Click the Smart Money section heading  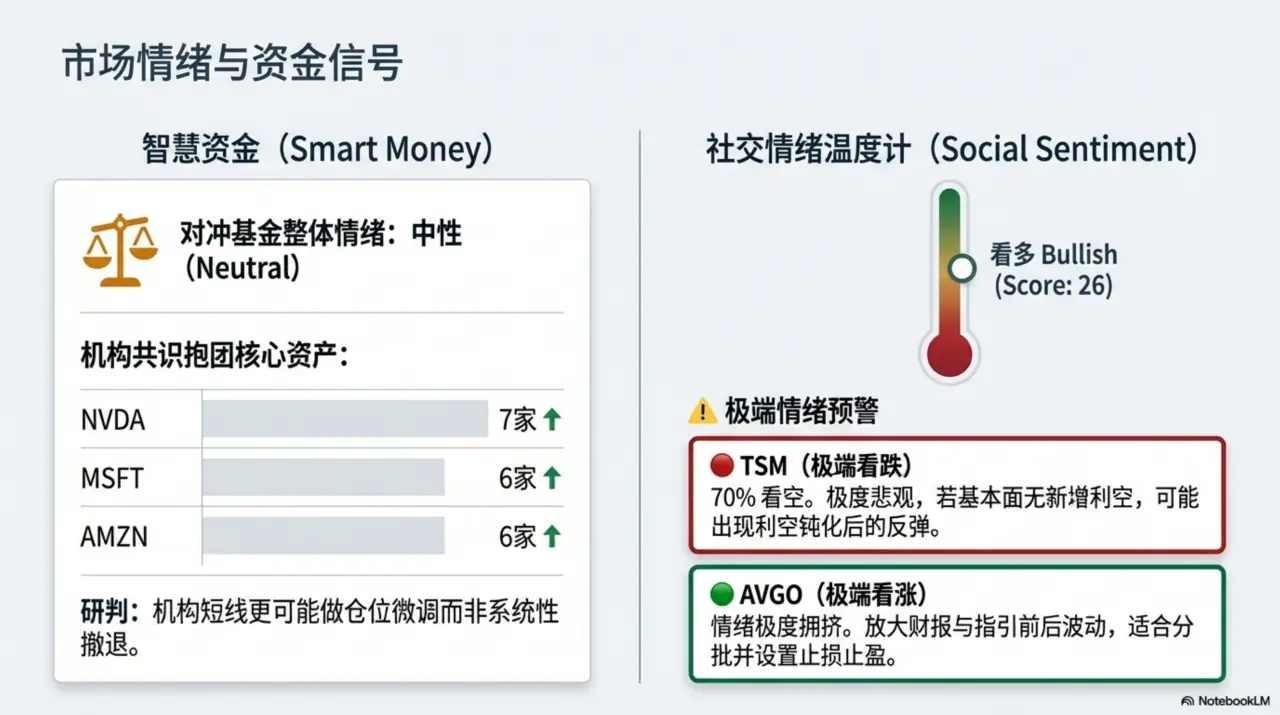click(x=319, y=149)
